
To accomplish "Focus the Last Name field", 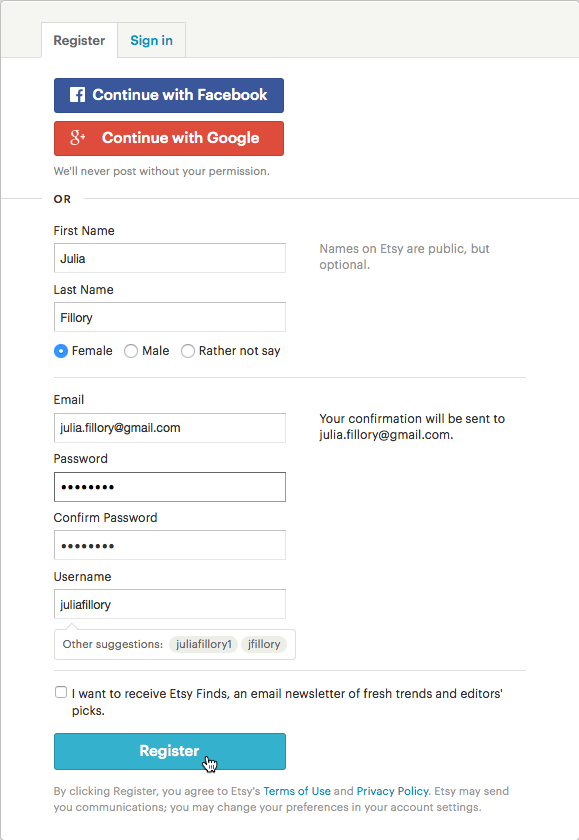I will click(170, 317).
